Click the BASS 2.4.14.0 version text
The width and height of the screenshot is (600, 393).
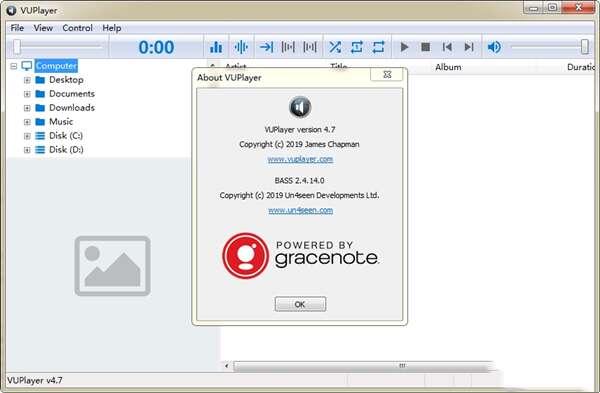tap(299, 180)
